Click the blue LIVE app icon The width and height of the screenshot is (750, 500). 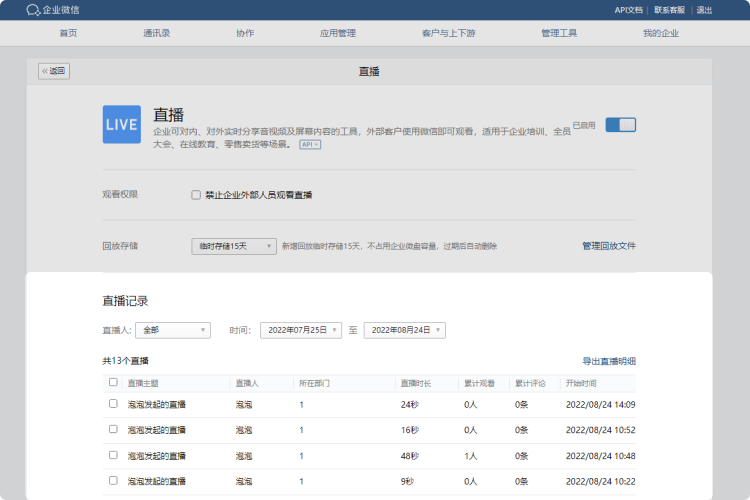coord(122,124)
